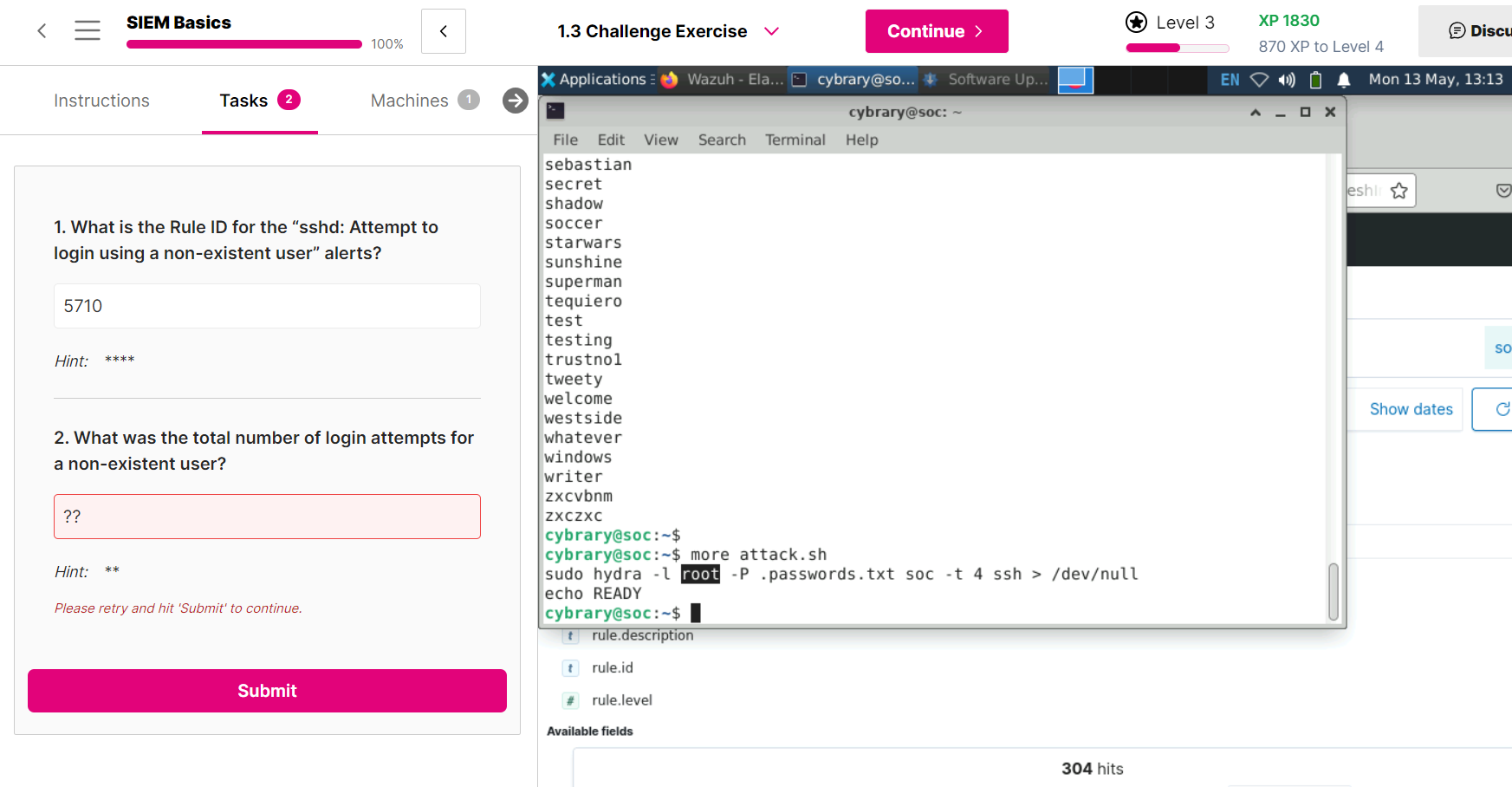Switch to the Instructions tab
This screenshot has height=787, width=1512.
(x=101, y=101)
